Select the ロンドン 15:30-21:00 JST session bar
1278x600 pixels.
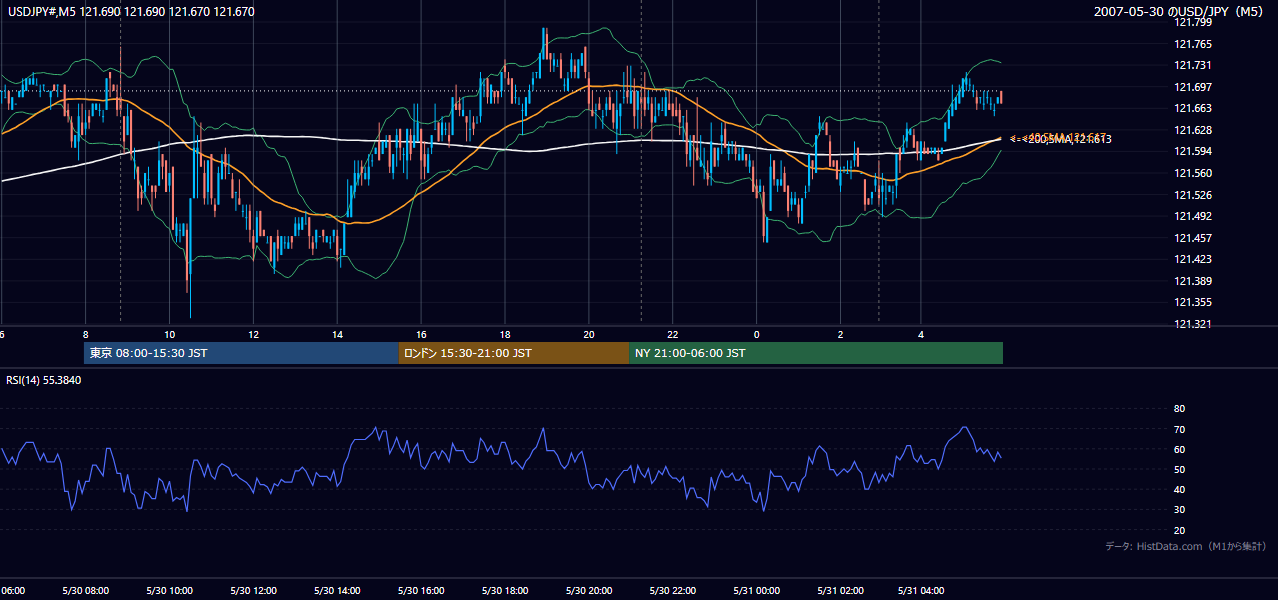(x=514, y=353)
